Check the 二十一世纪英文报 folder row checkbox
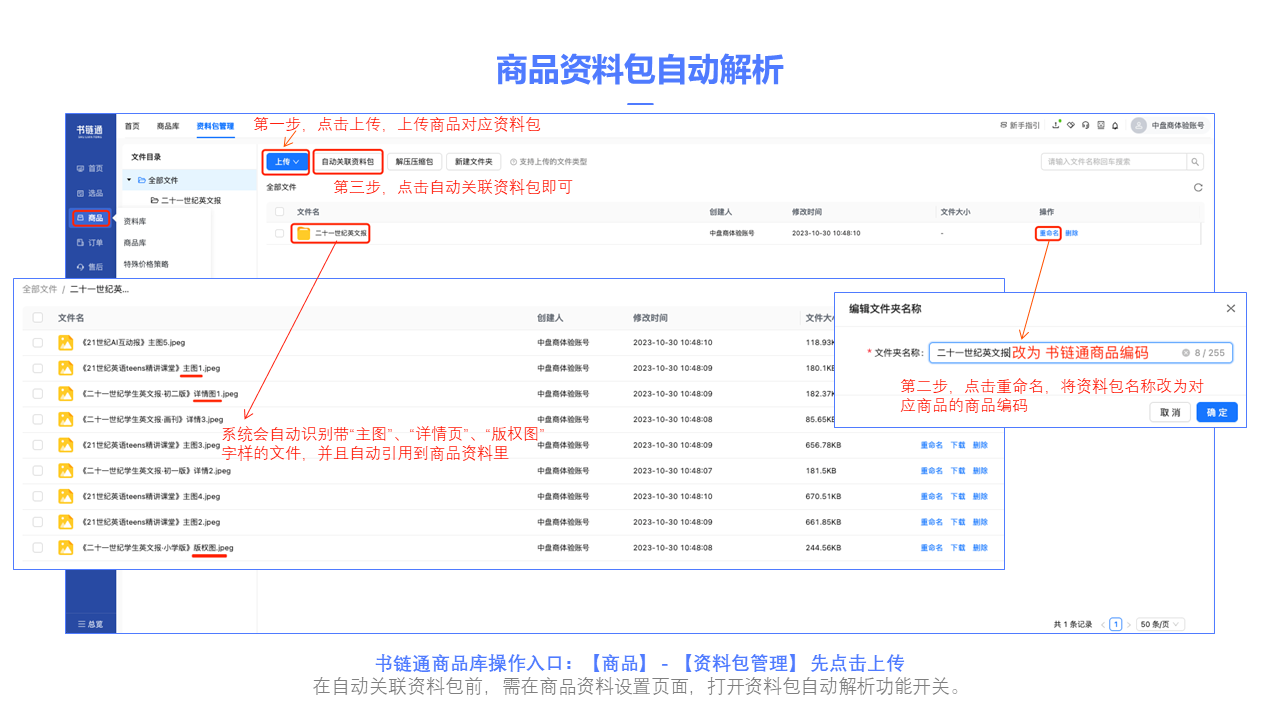 [280, 233]
